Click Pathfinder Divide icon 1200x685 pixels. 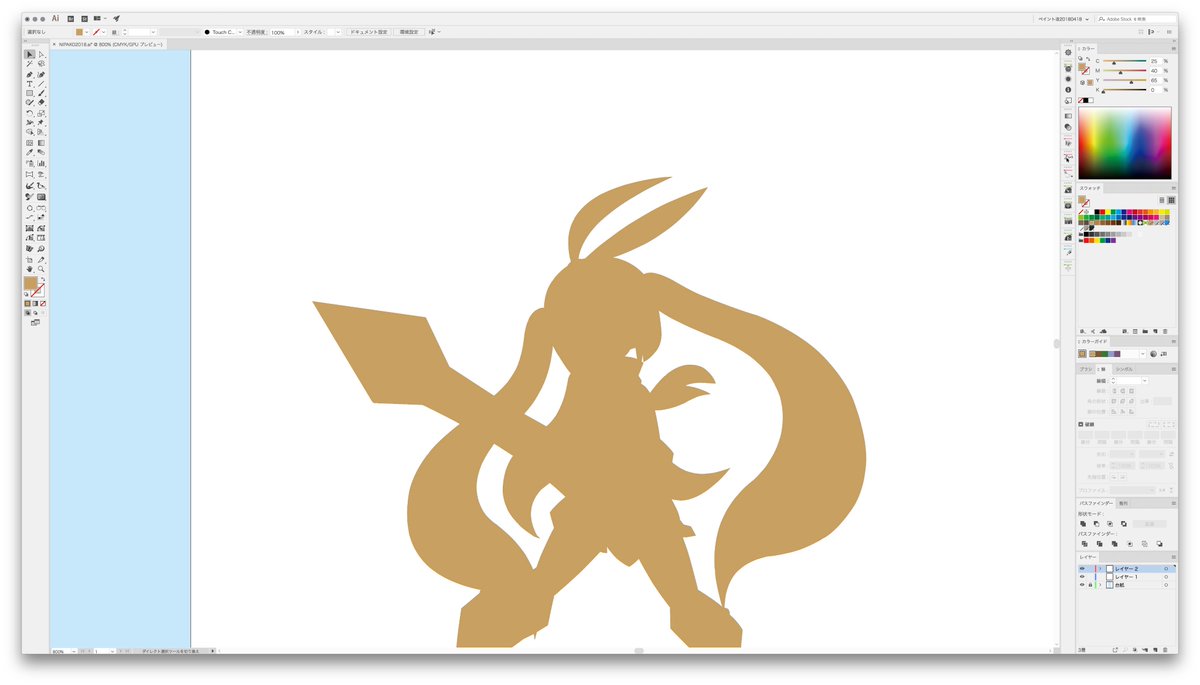coord(1085,543)
